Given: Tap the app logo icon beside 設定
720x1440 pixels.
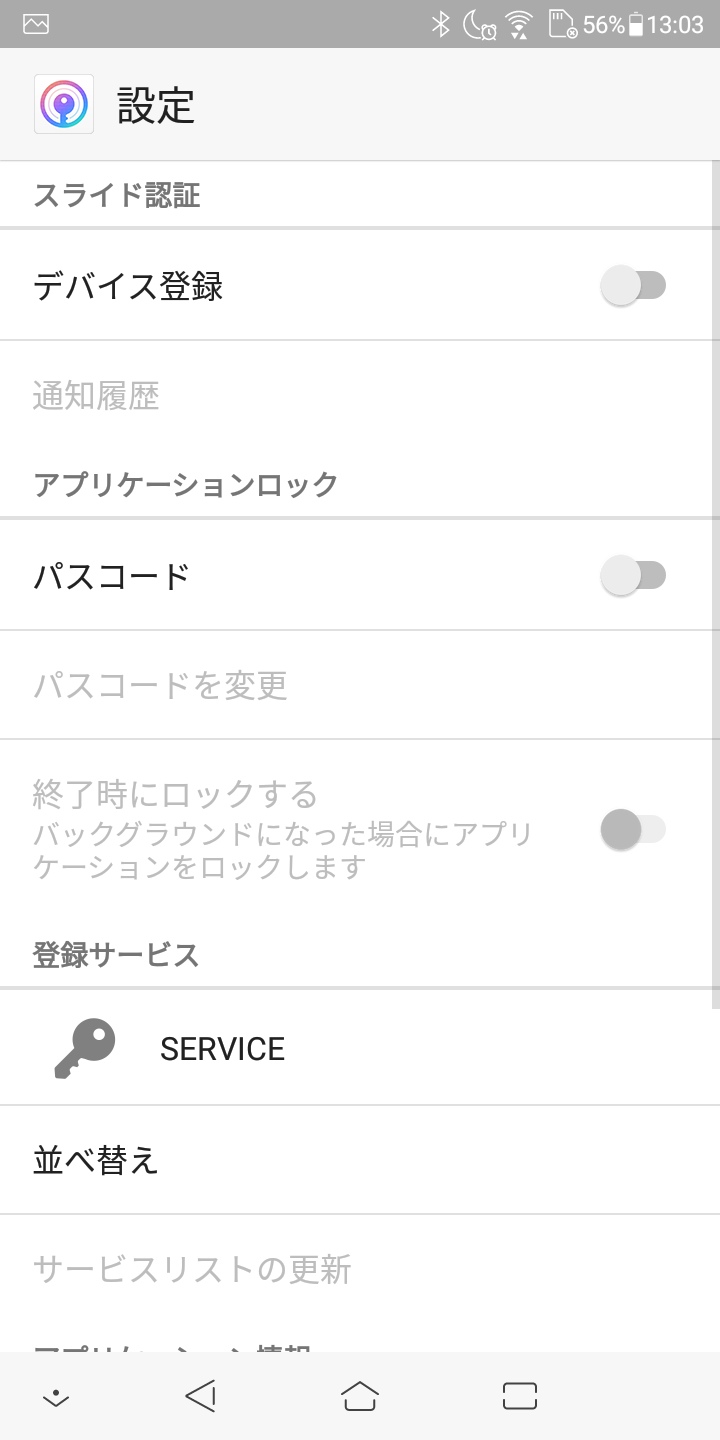Looking at the screenshot, I should 64,104.
